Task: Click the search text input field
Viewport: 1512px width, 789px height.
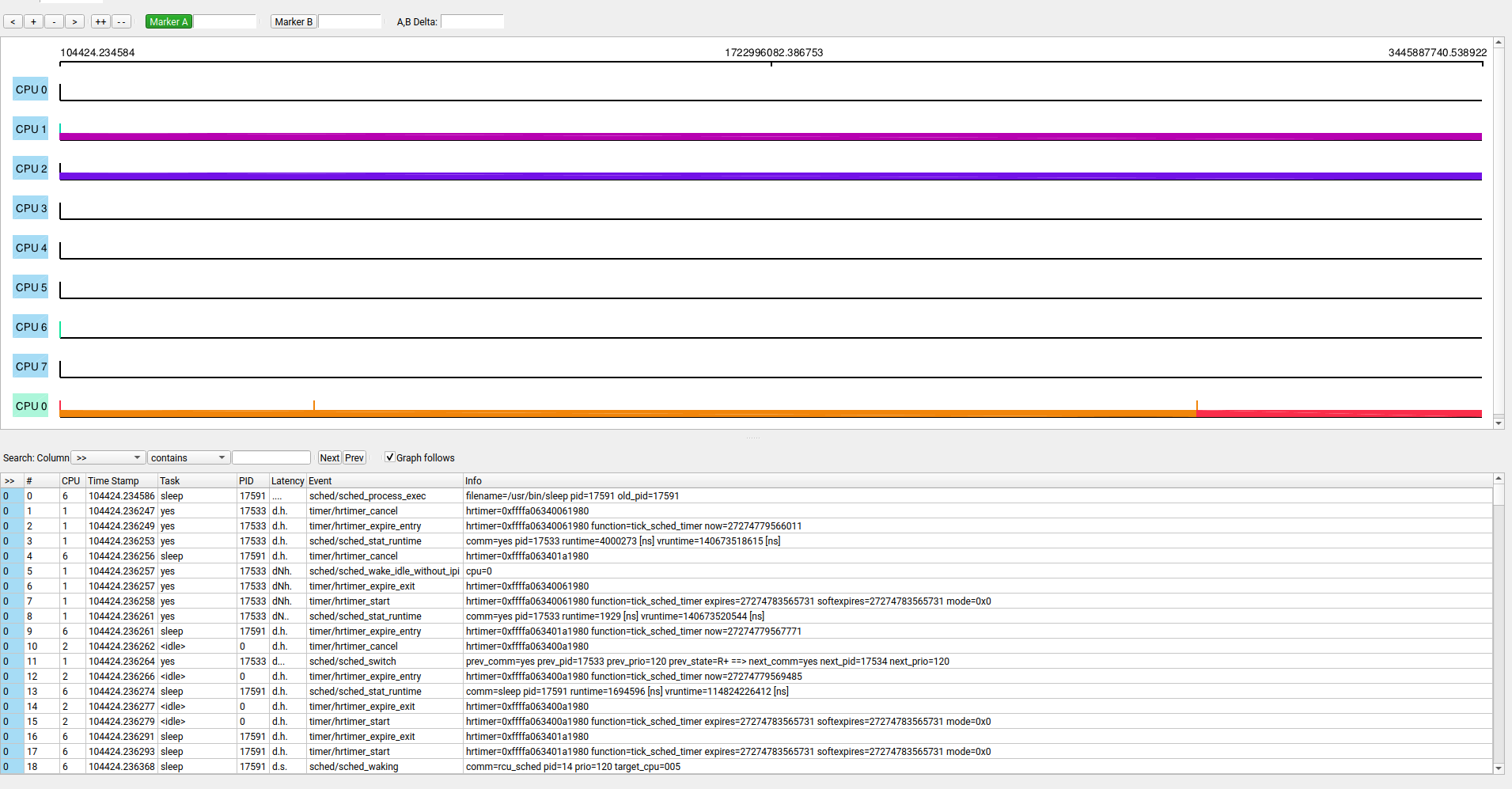Action: pyautogui.click(x=271, y=458)
